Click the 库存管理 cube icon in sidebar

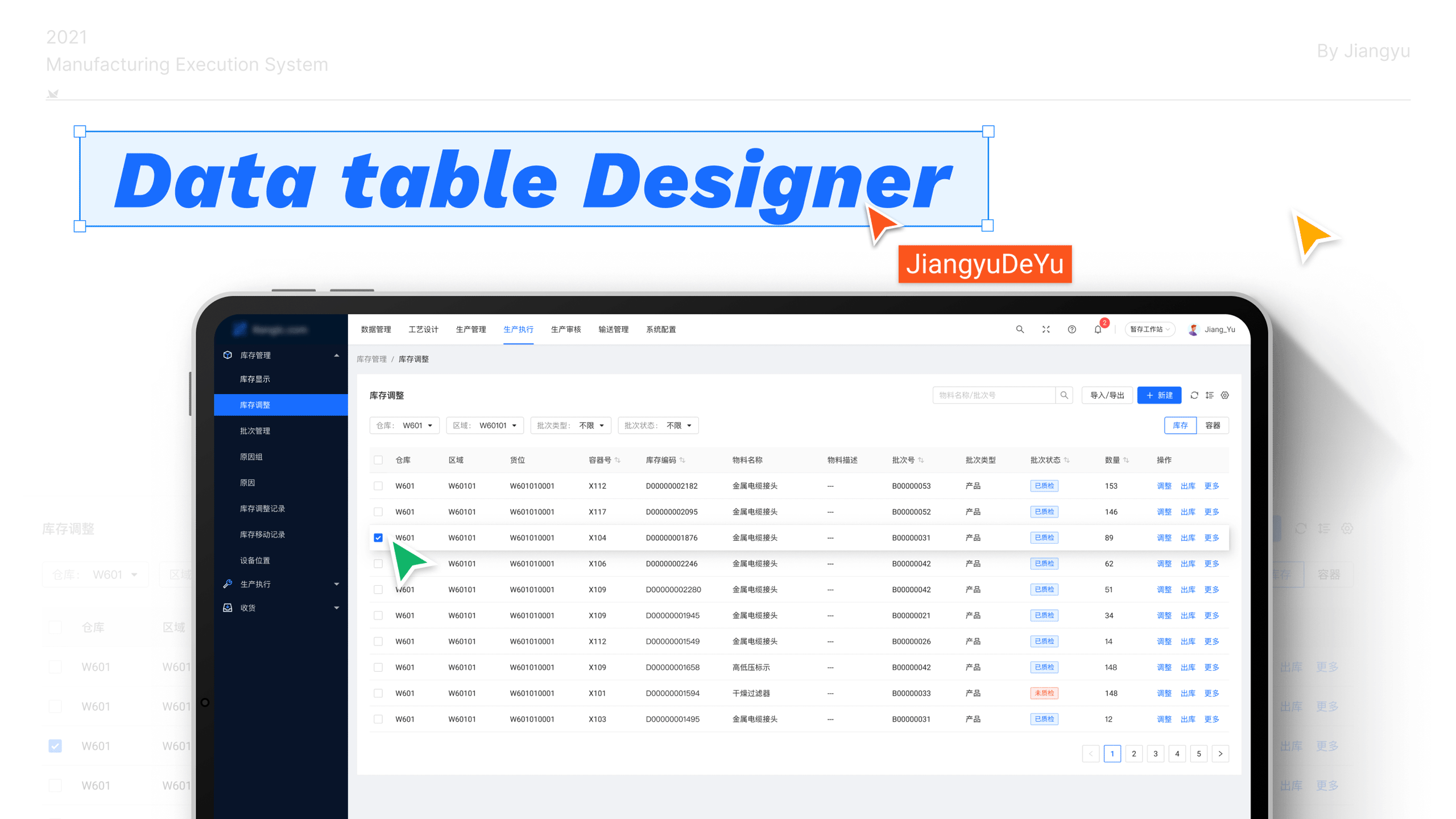click(x=227, y=355)
